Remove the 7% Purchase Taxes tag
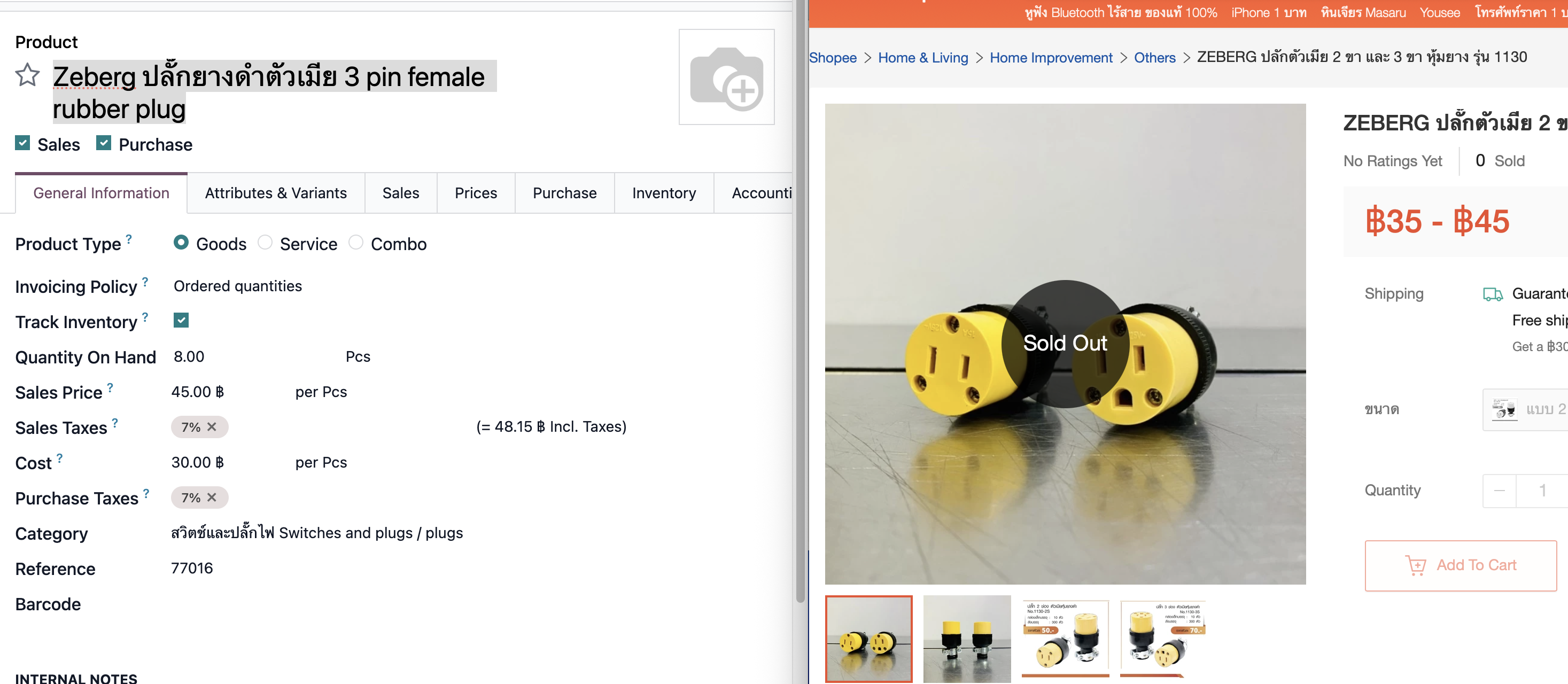Image resolution: width=1568 pixels, height=684 pixels. (x=212, y=498)
